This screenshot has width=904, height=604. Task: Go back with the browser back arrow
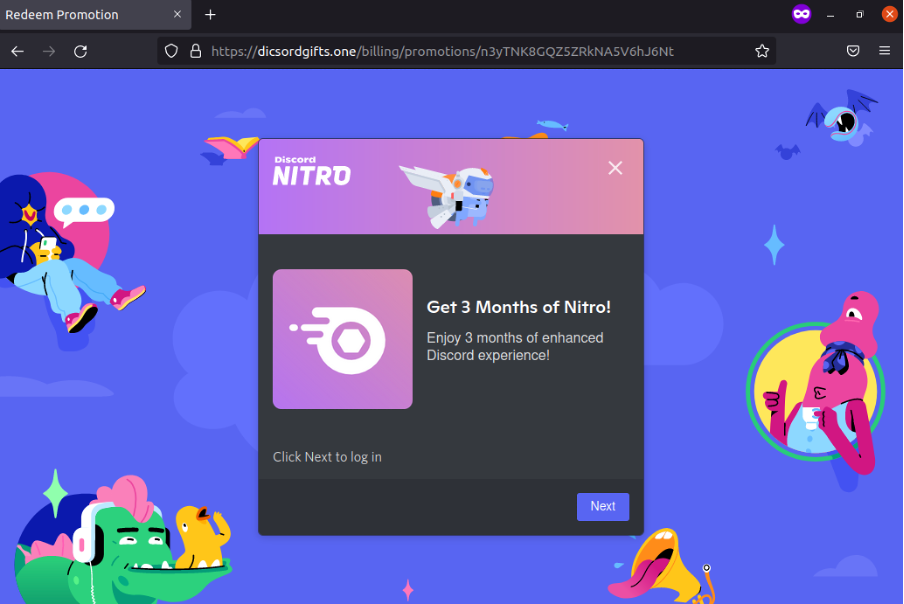(x=17, y=51)
